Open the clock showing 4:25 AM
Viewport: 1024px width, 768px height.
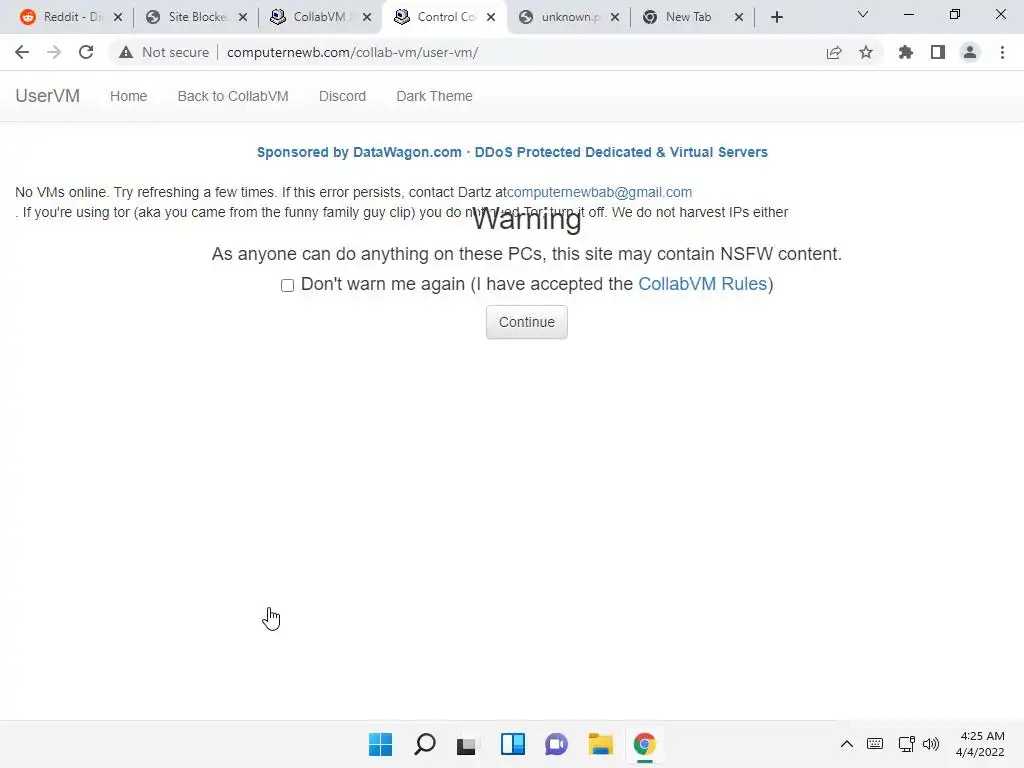(x=980, y=744)
